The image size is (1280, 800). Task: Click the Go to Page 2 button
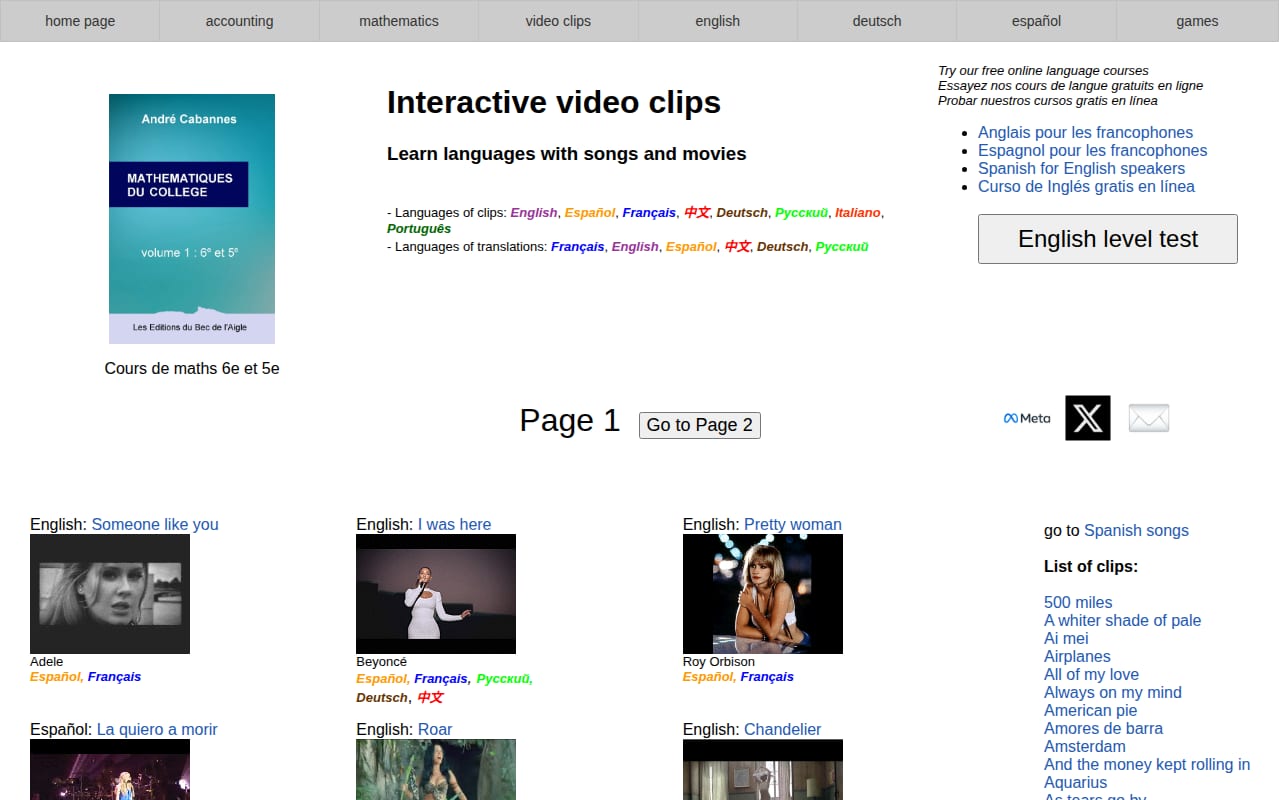click(700, 425)
